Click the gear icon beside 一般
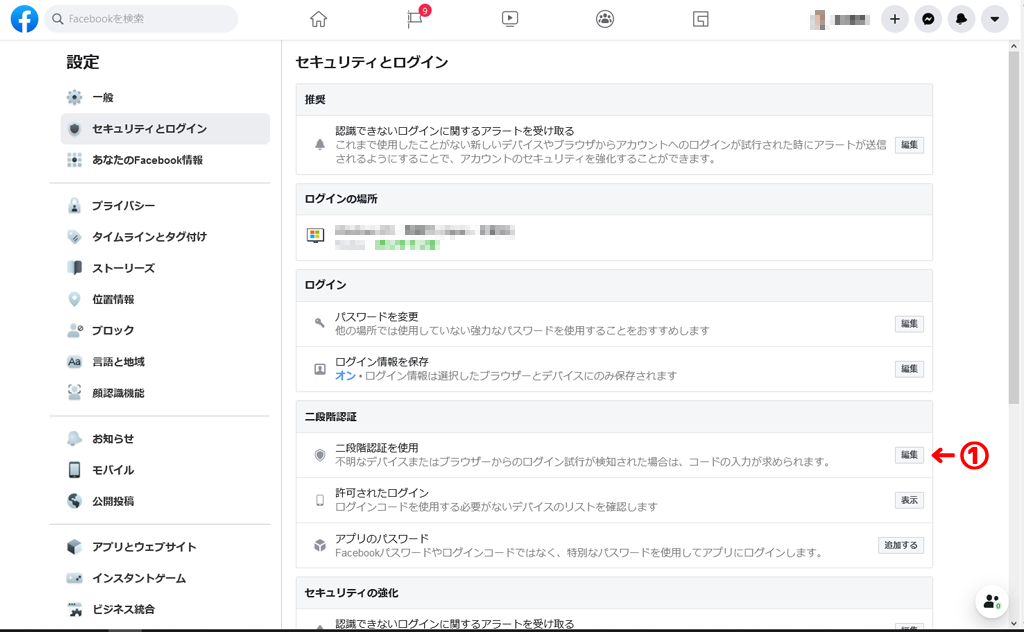 (x=74, y=97)
